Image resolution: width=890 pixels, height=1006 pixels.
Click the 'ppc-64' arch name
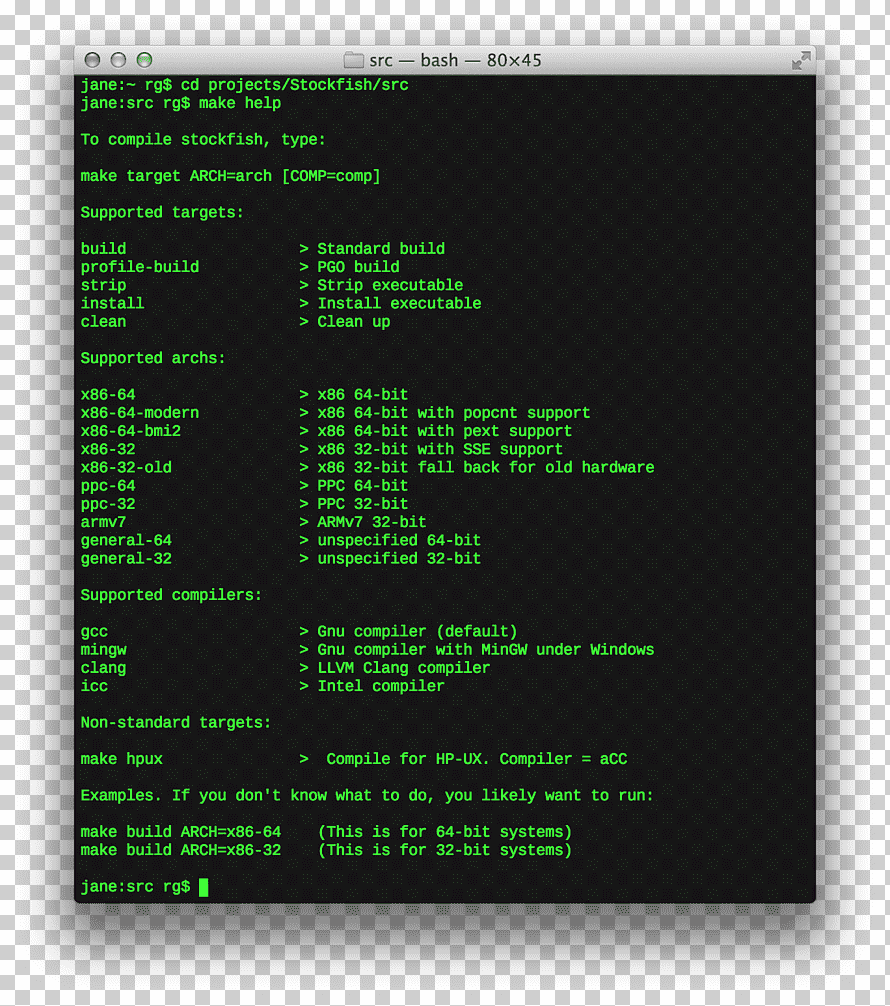tap(107, 486)
